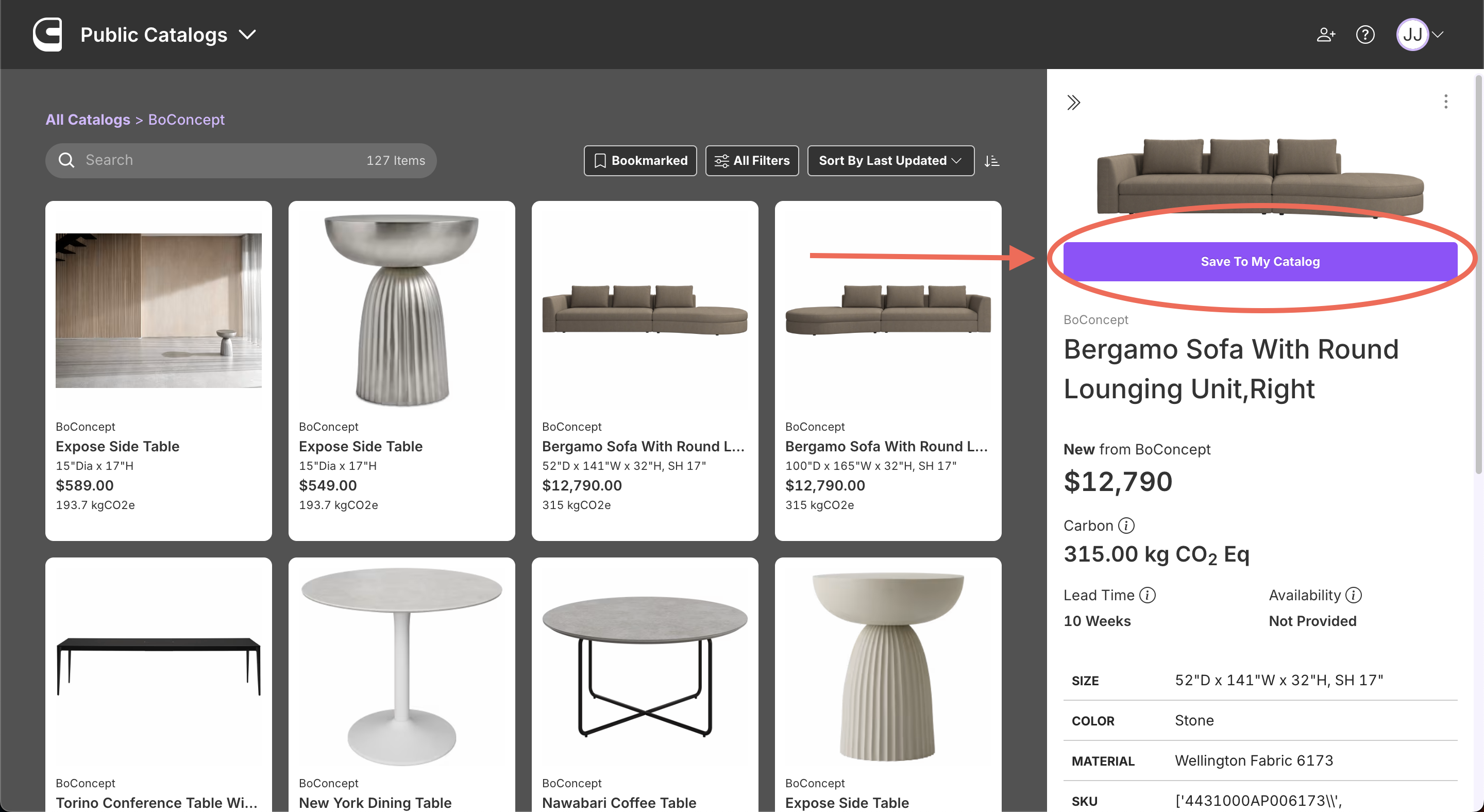Show Carbon info tooltip icon

[1126, 525]
